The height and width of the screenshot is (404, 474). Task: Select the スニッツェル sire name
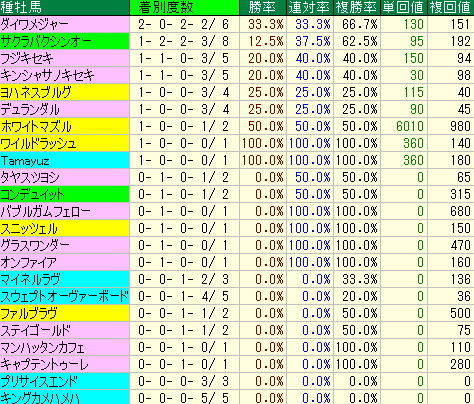pyautogui.click(x=29, y=228)
